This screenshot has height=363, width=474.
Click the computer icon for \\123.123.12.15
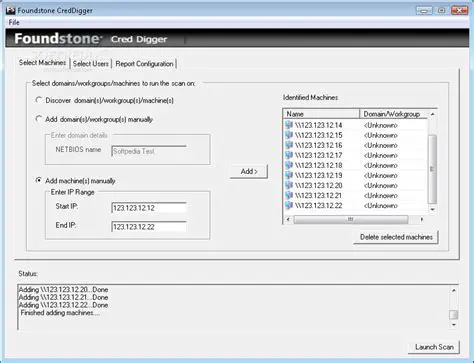(x=289, y=135)
